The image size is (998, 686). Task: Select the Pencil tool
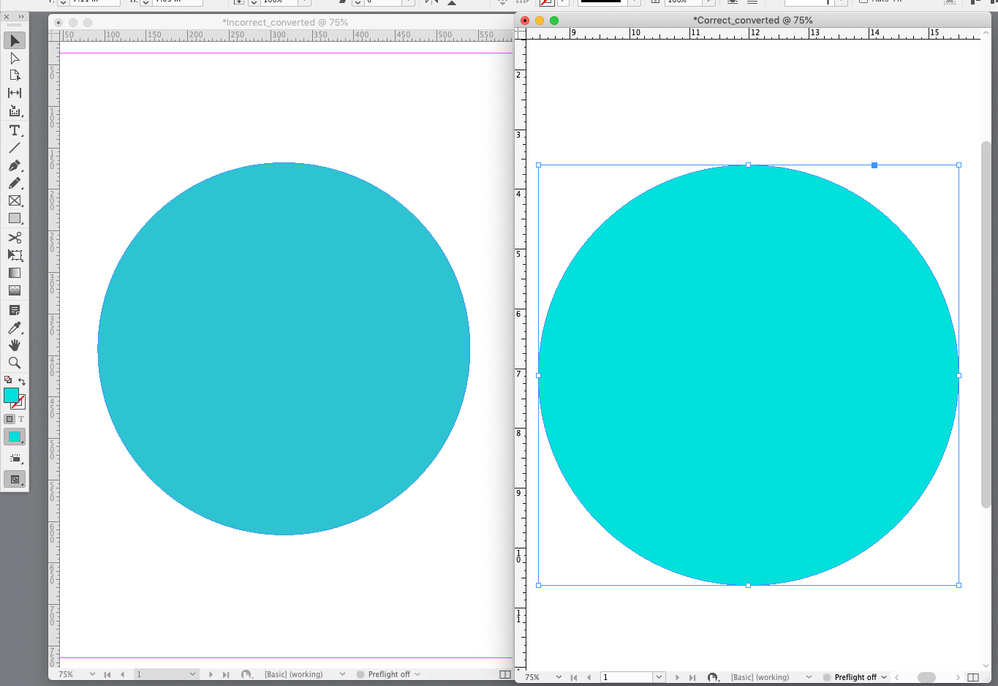15,183
